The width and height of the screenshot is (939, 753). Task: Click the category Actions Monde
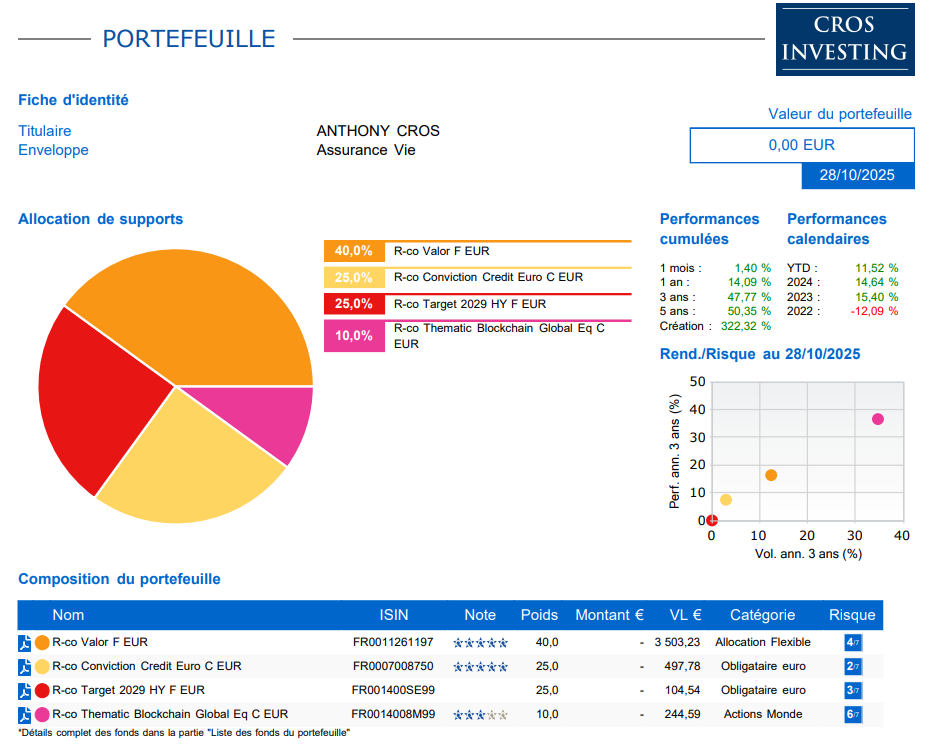click(763, 714)
